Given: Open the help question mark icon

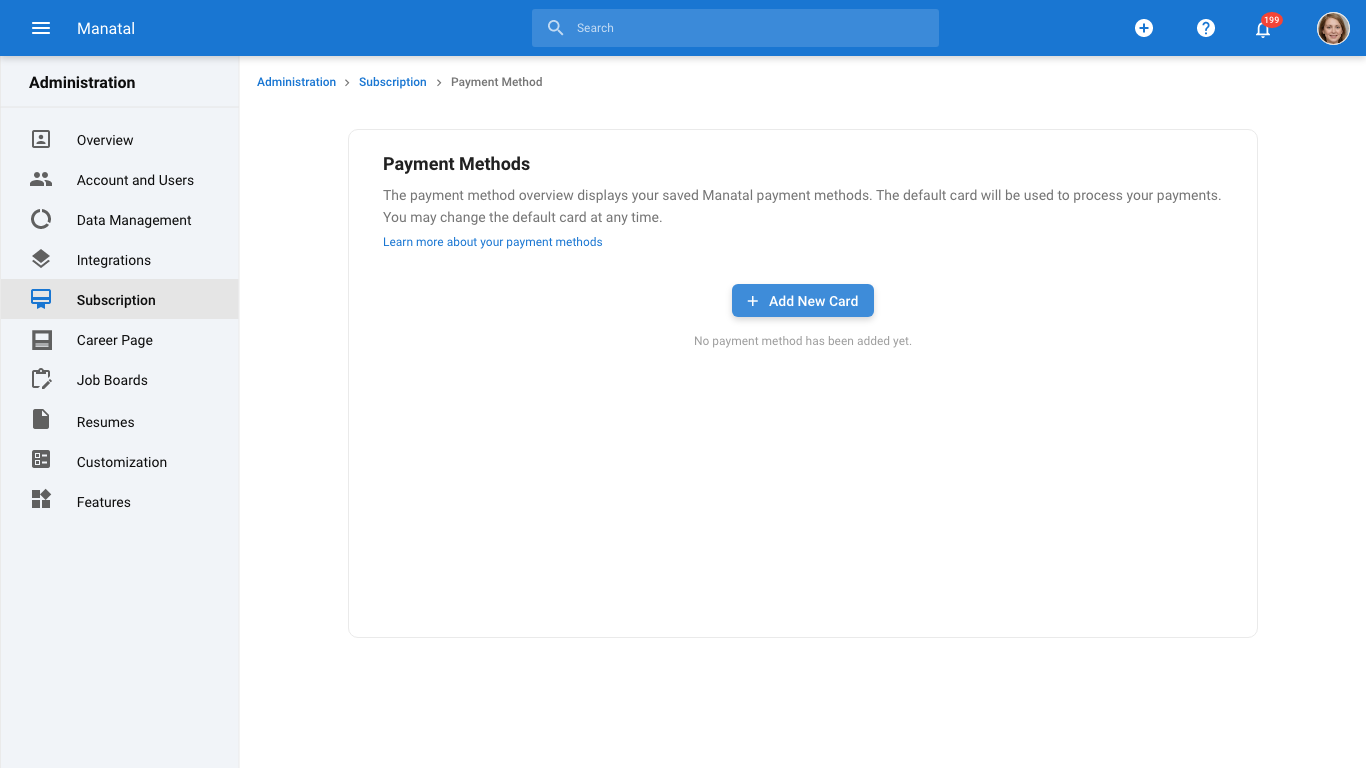Looking at the screenshot, I should pos(1206,28).
